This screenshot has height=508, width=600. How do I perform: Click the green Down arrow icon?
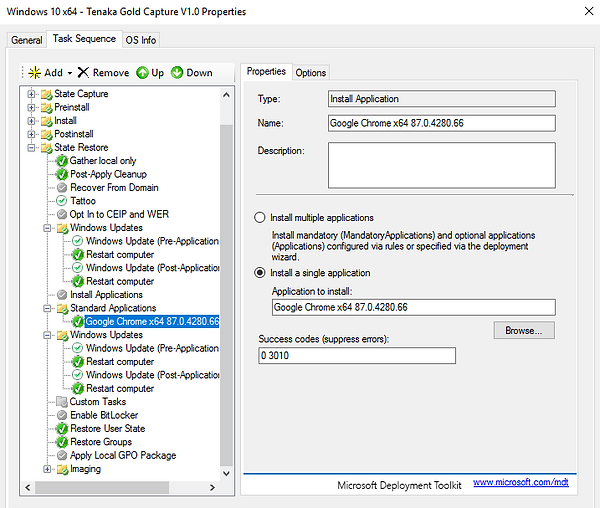[x=177, y=73]
